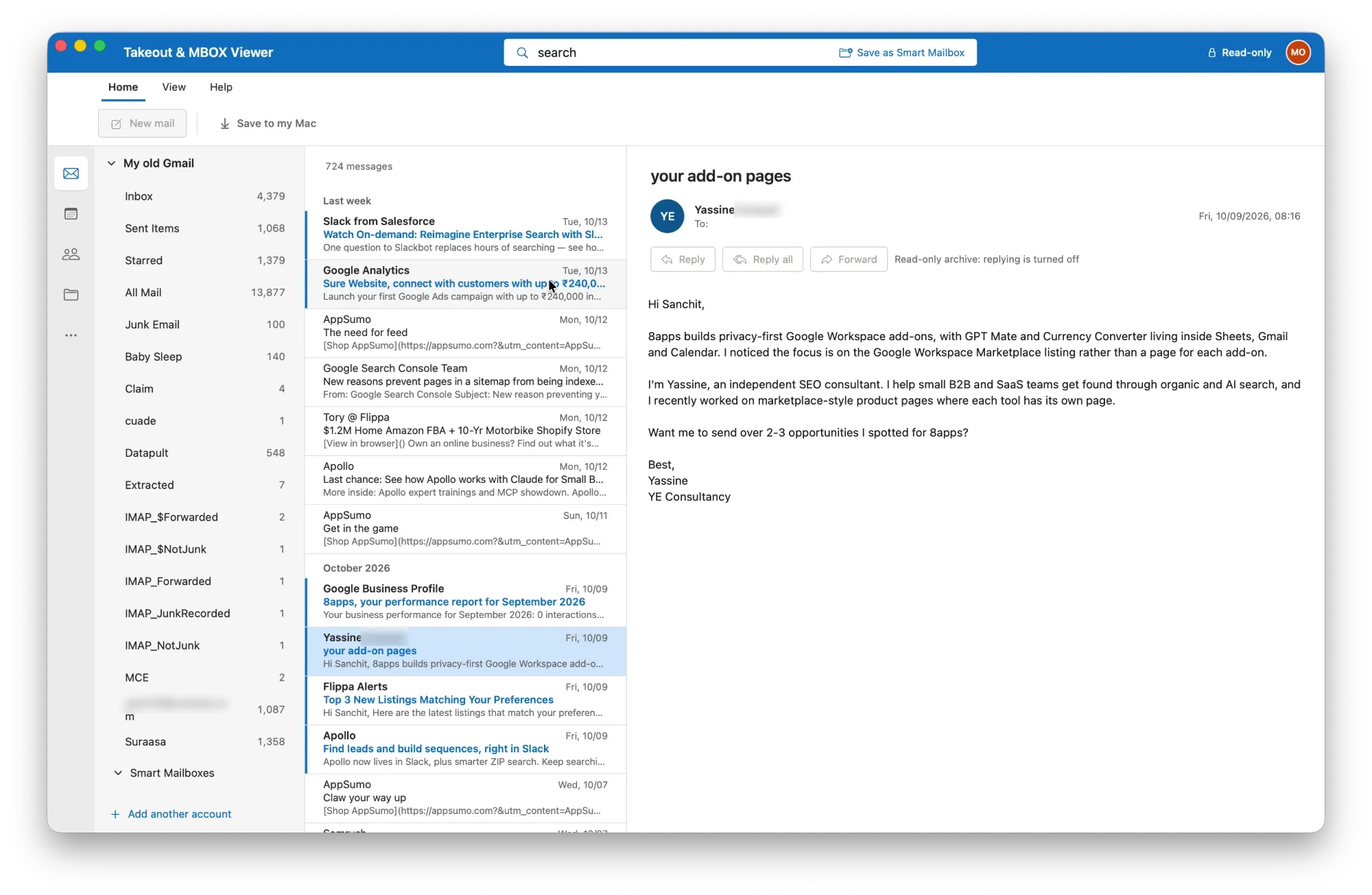Switch to the View tab
Image resolution: width=1372 pixels, height=895 pixels.
174,87
